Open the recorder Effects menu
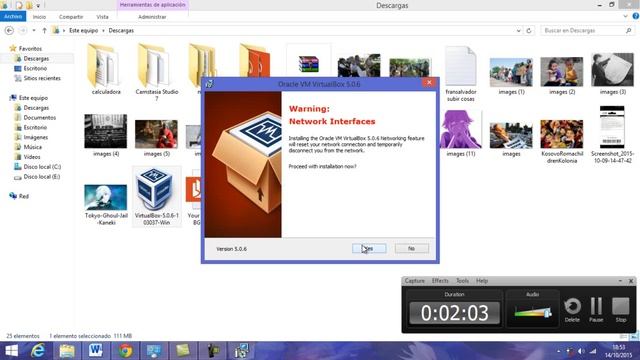 click(x=440, y=281)
